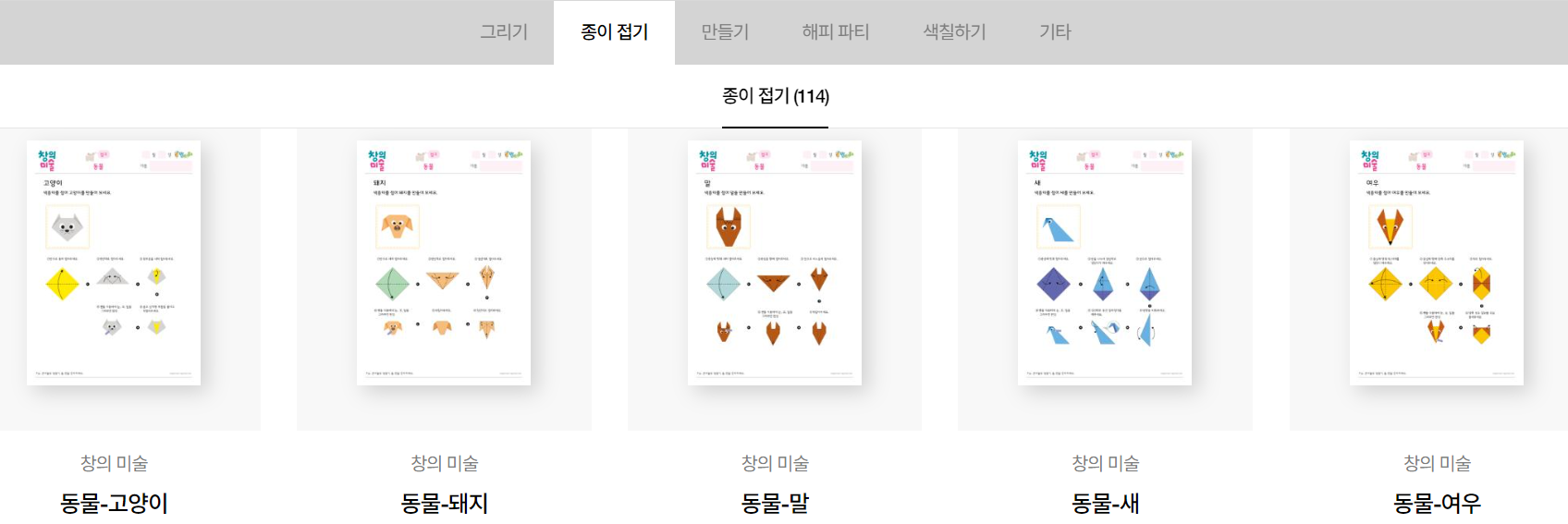Open the cat origami worksheet thumbnail
The width and height of the screenshot is (1568, 524).
114,263
